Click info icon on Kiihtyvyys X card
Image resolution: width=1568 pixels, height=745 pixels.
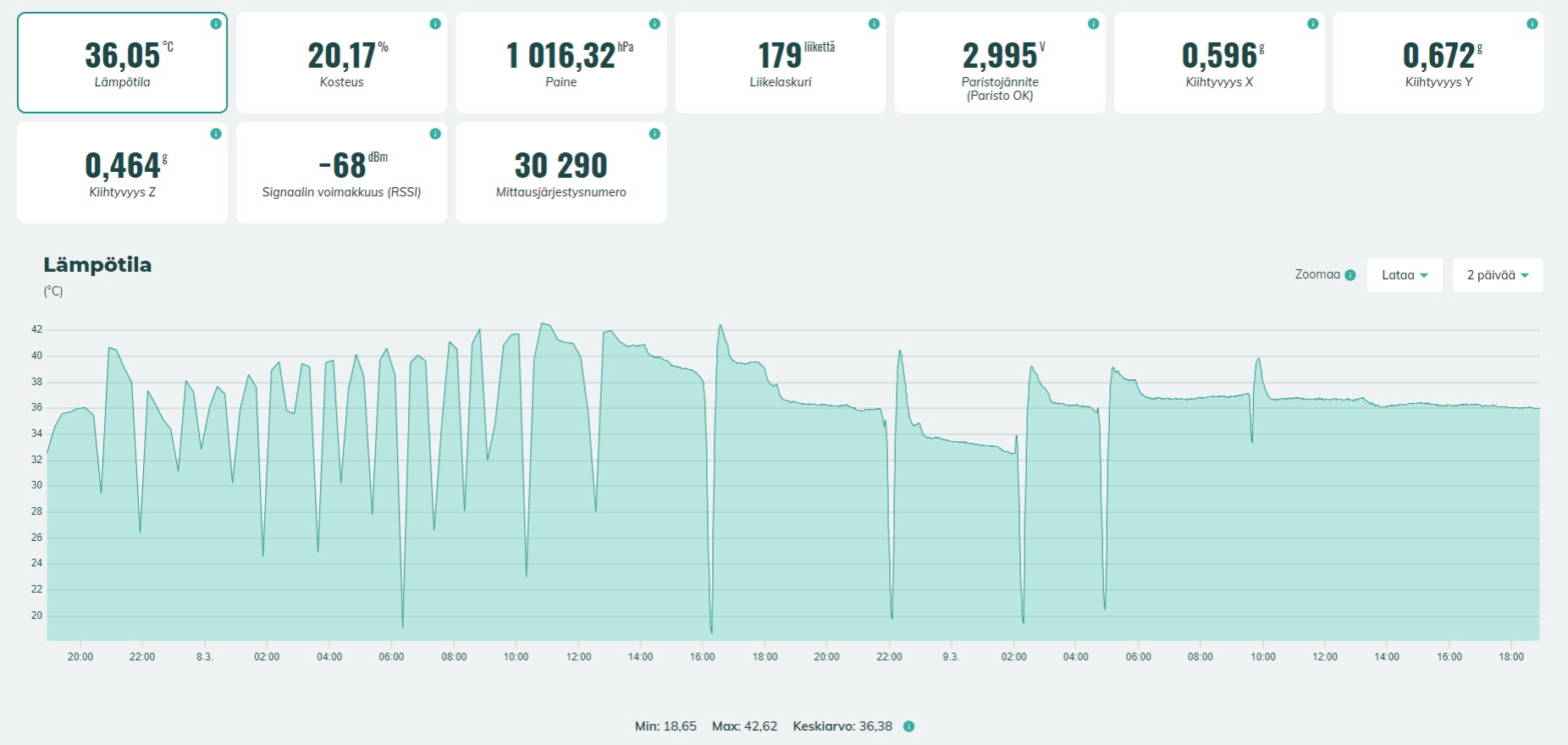(1312, 24)
